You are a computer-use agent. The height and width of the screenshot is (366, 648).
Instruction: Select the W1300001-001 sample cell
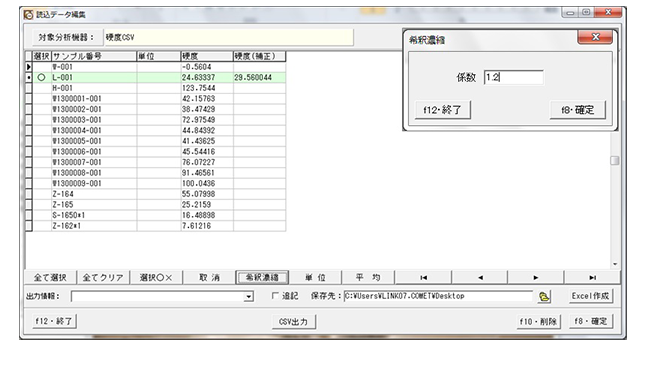pyautogui.click(x=94, y=99)
